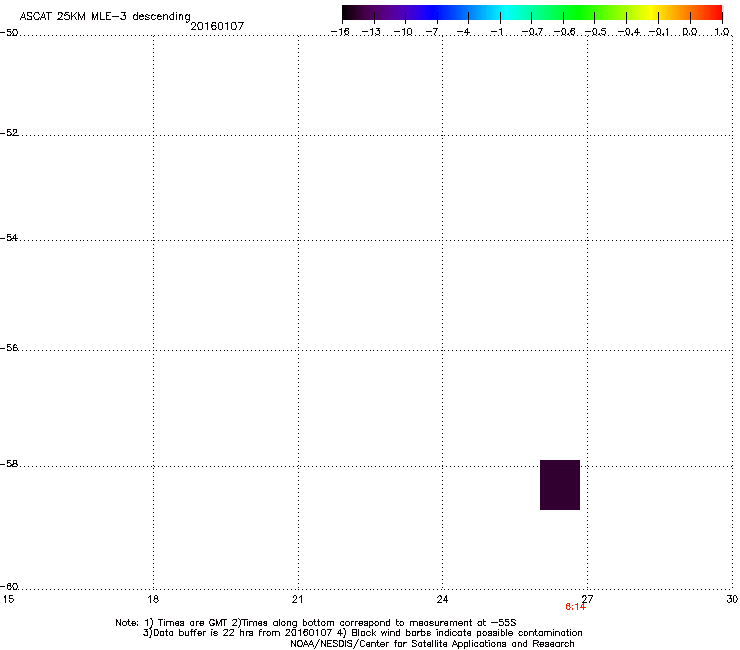Click the ASCAT 25KM MLE-3 descending title
This screenshot has height=650, width=740.
[x=105, y=17]
